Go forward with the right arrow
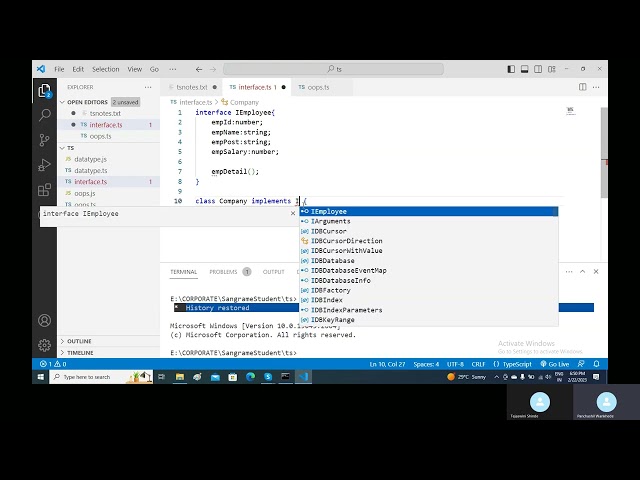Viewport: 640px width, 480px height. [213, 69]
